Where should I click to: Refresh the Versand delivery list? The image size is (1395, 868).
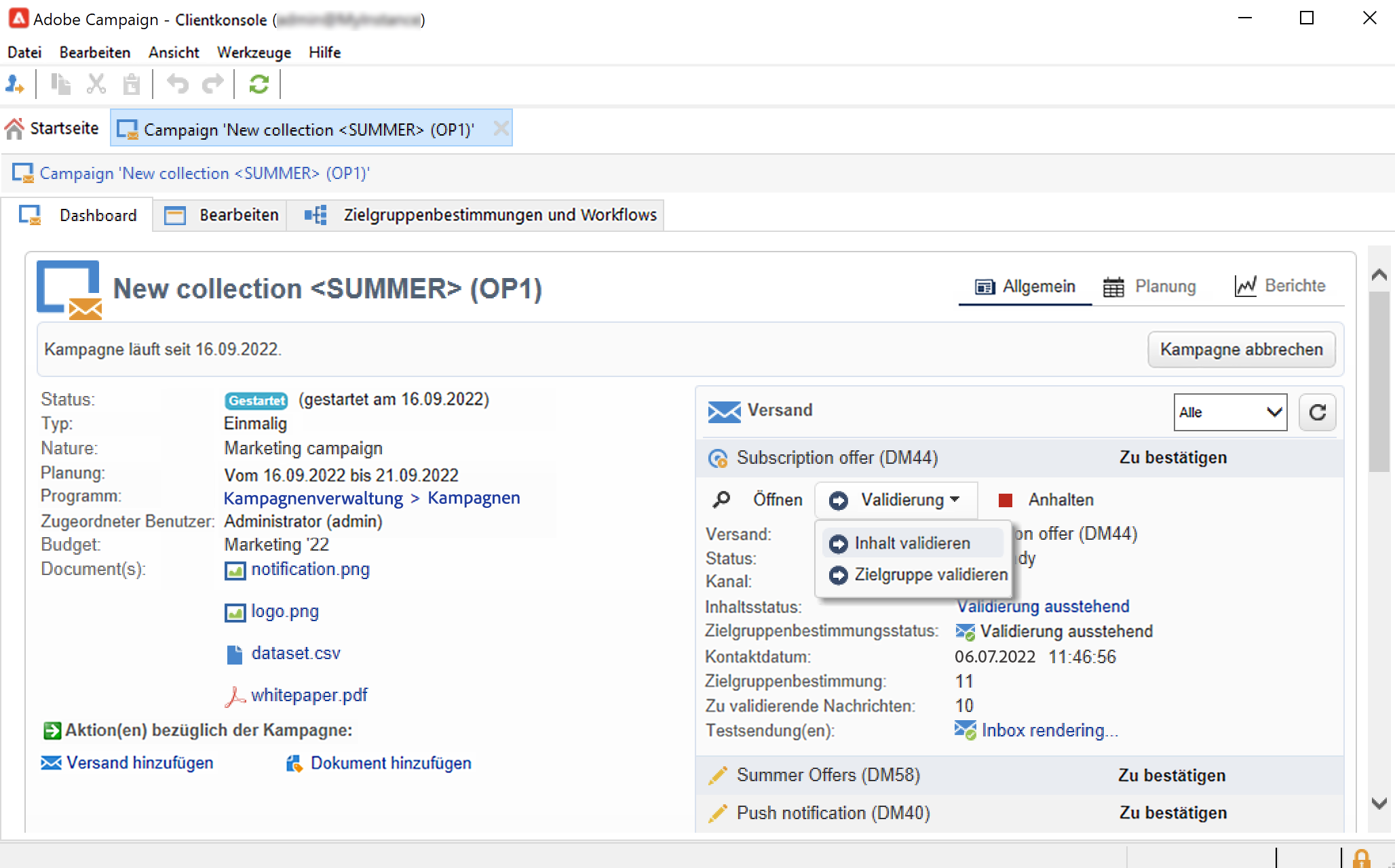coord(1317,412)
